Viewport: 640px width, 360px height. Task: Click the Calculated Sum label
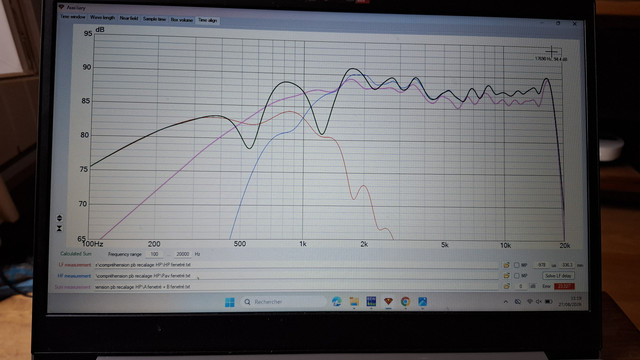point(76,253)
